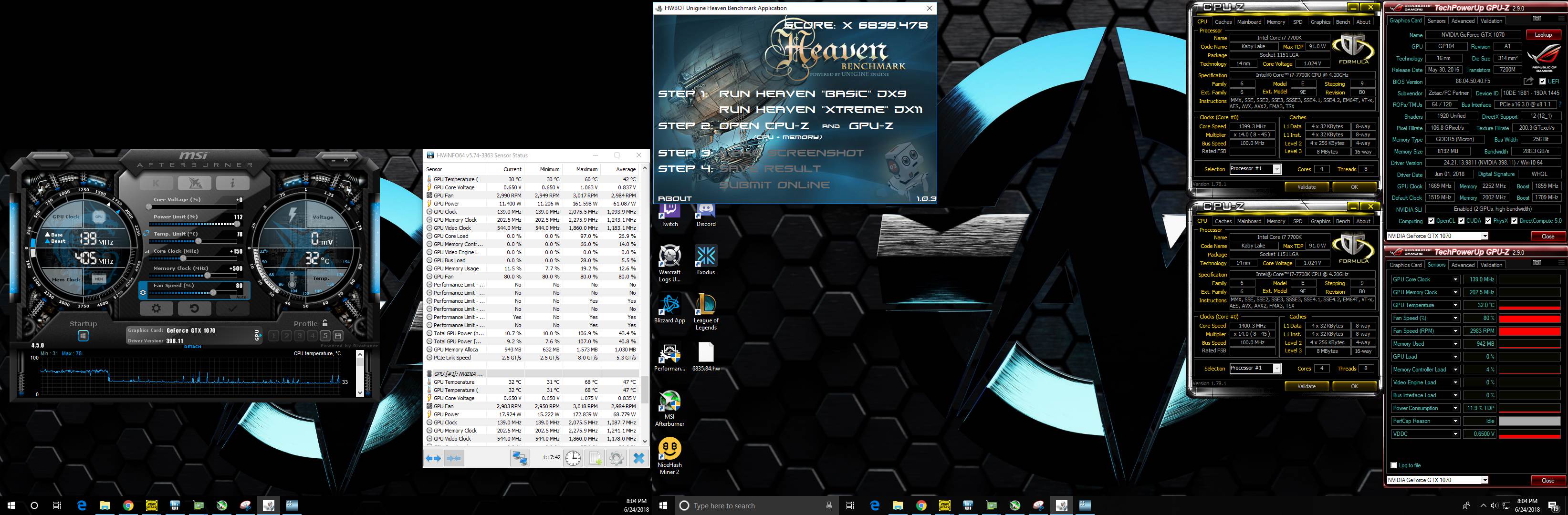
Task: Click HWiNFO blue X close sensors icon
Action: click(638, 458)
